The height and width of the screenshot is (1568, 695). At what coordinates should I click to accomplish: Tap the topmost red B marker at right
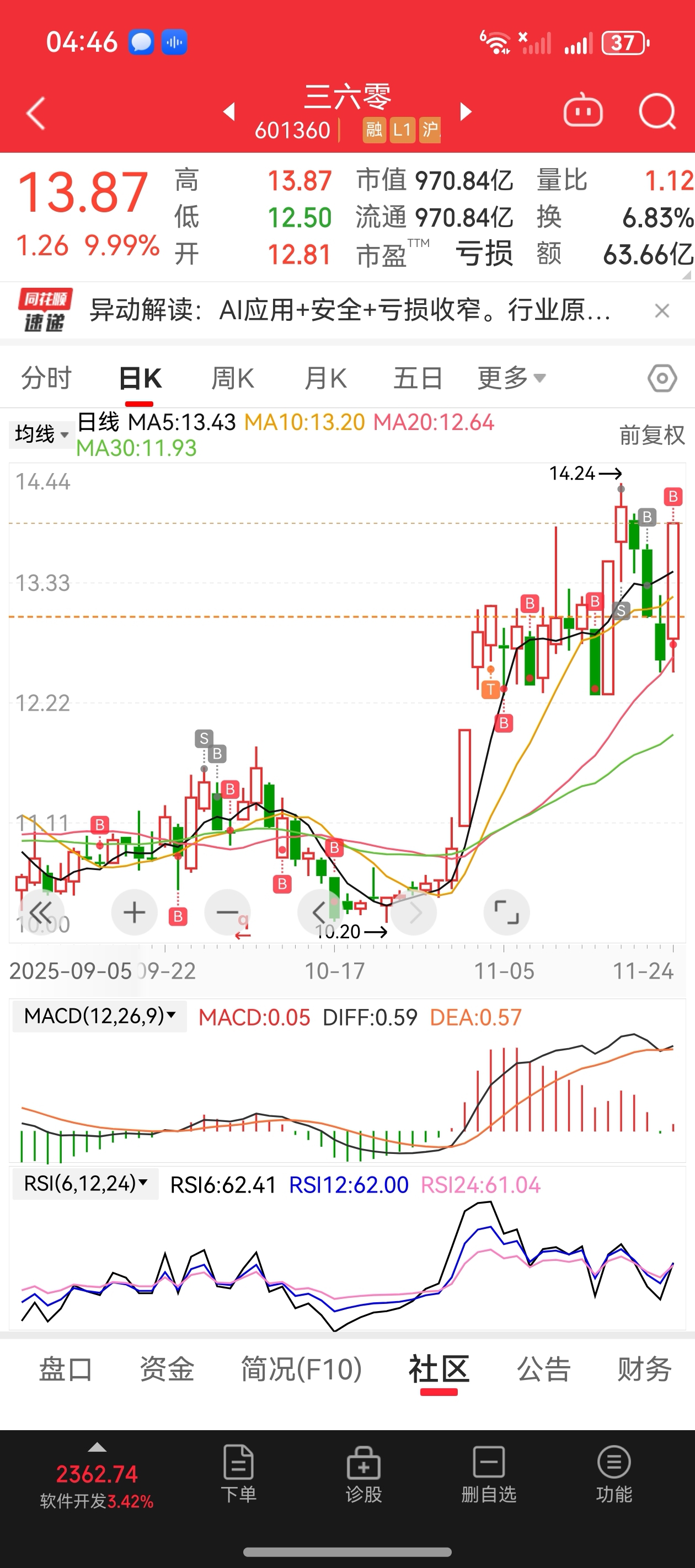point(672,497)
